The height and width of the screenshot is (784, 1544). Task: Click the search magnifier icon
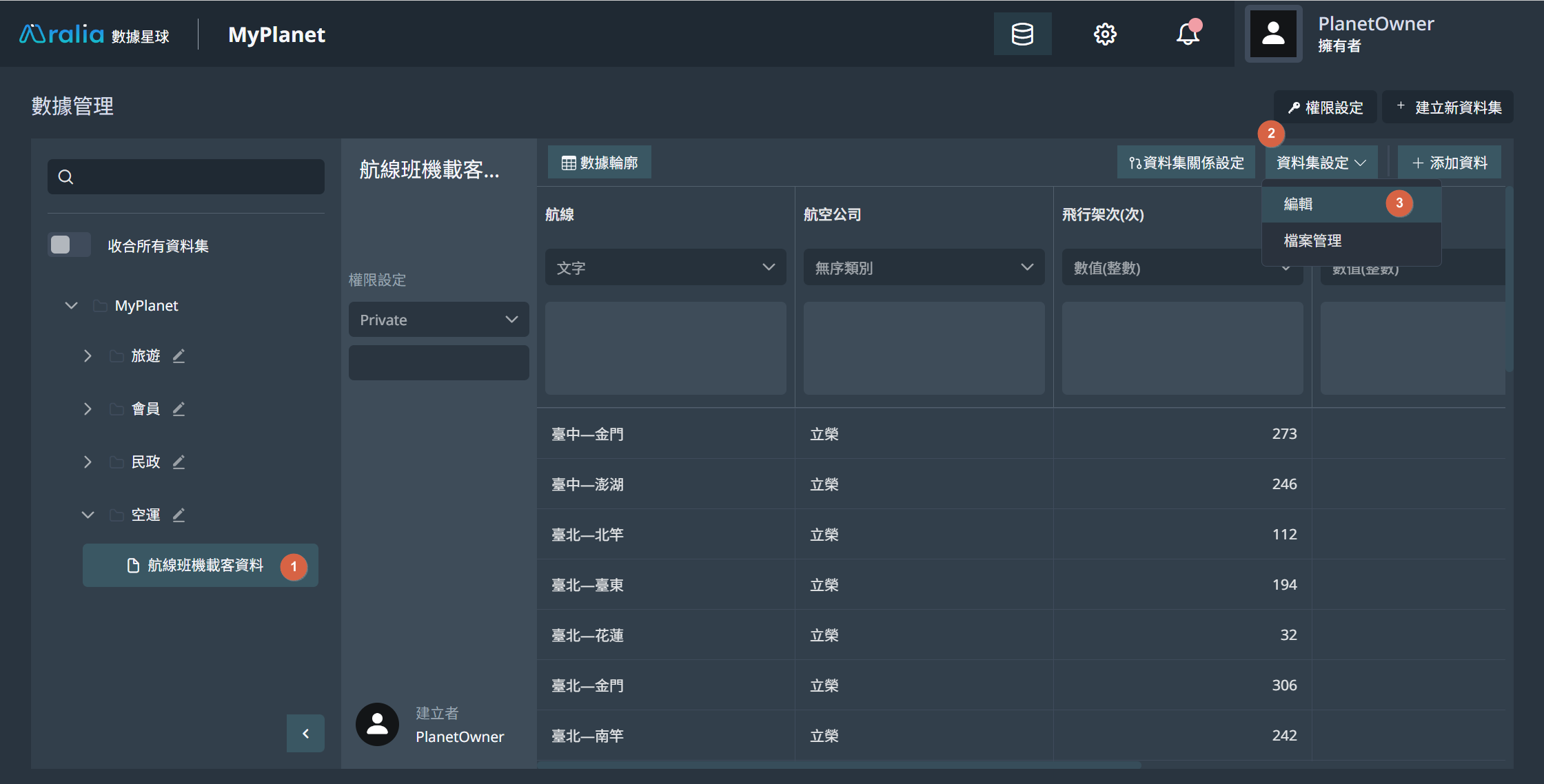coord(65,177)
